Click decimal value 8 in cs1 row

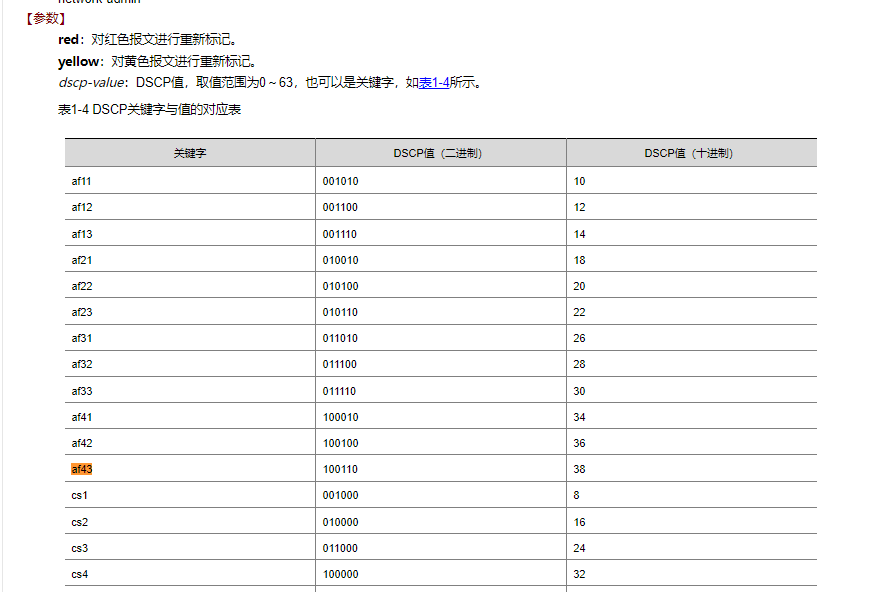pos(576,495)
